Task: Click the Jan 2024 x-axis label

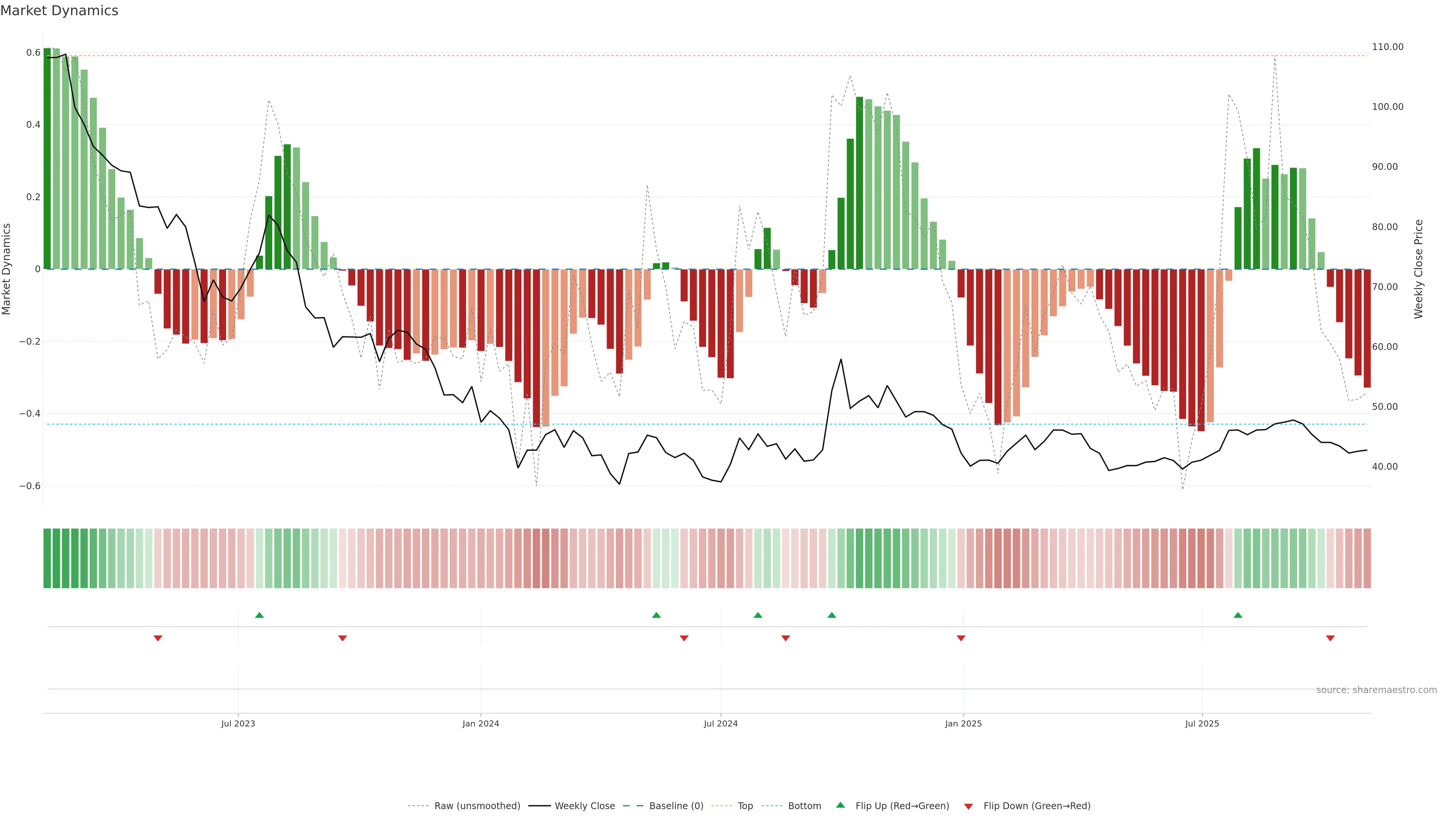Action: click(x=480, y=723)
